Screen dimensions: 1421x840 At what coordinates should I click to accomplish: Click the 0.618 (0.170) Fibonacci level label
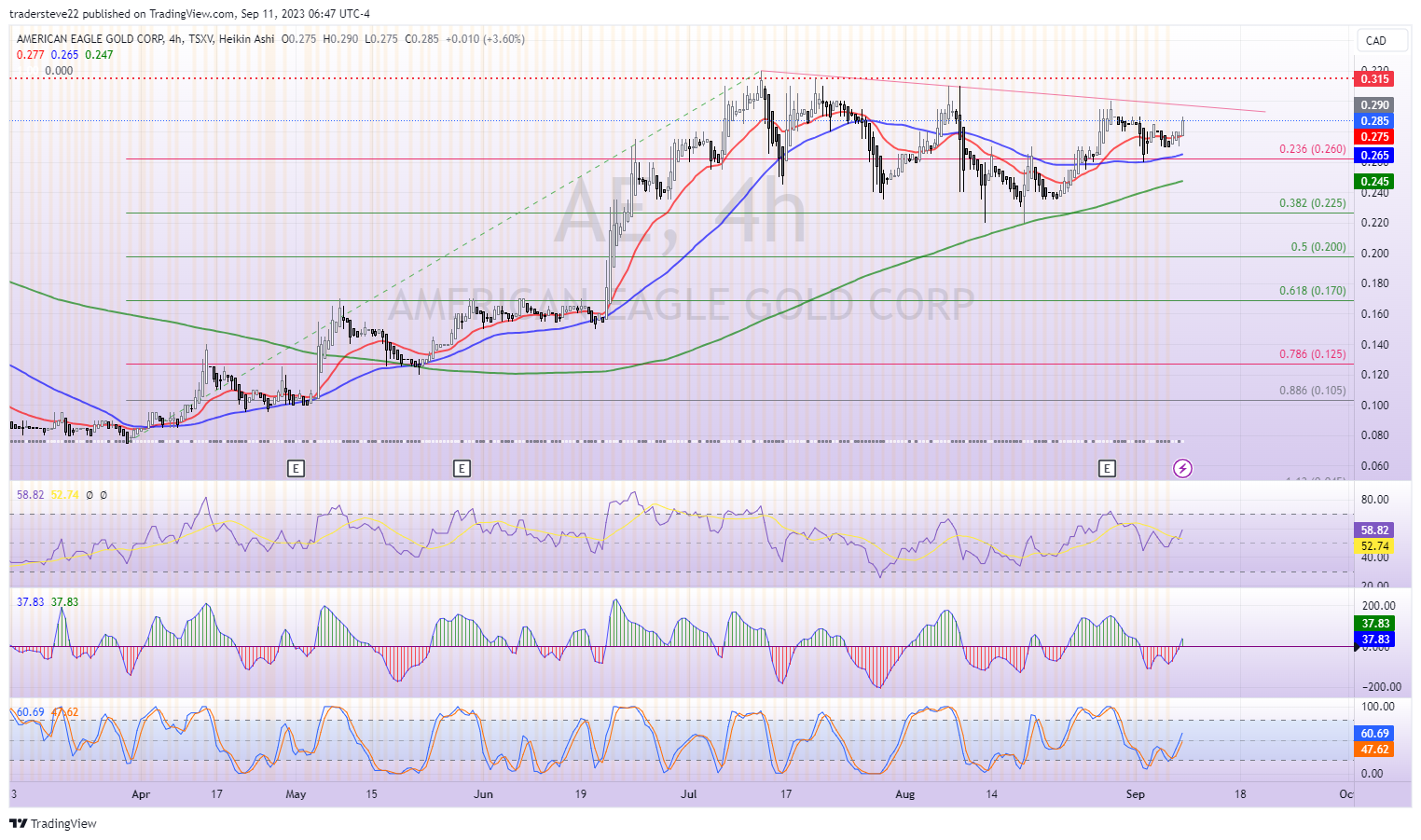click(x=1312, y=291)
